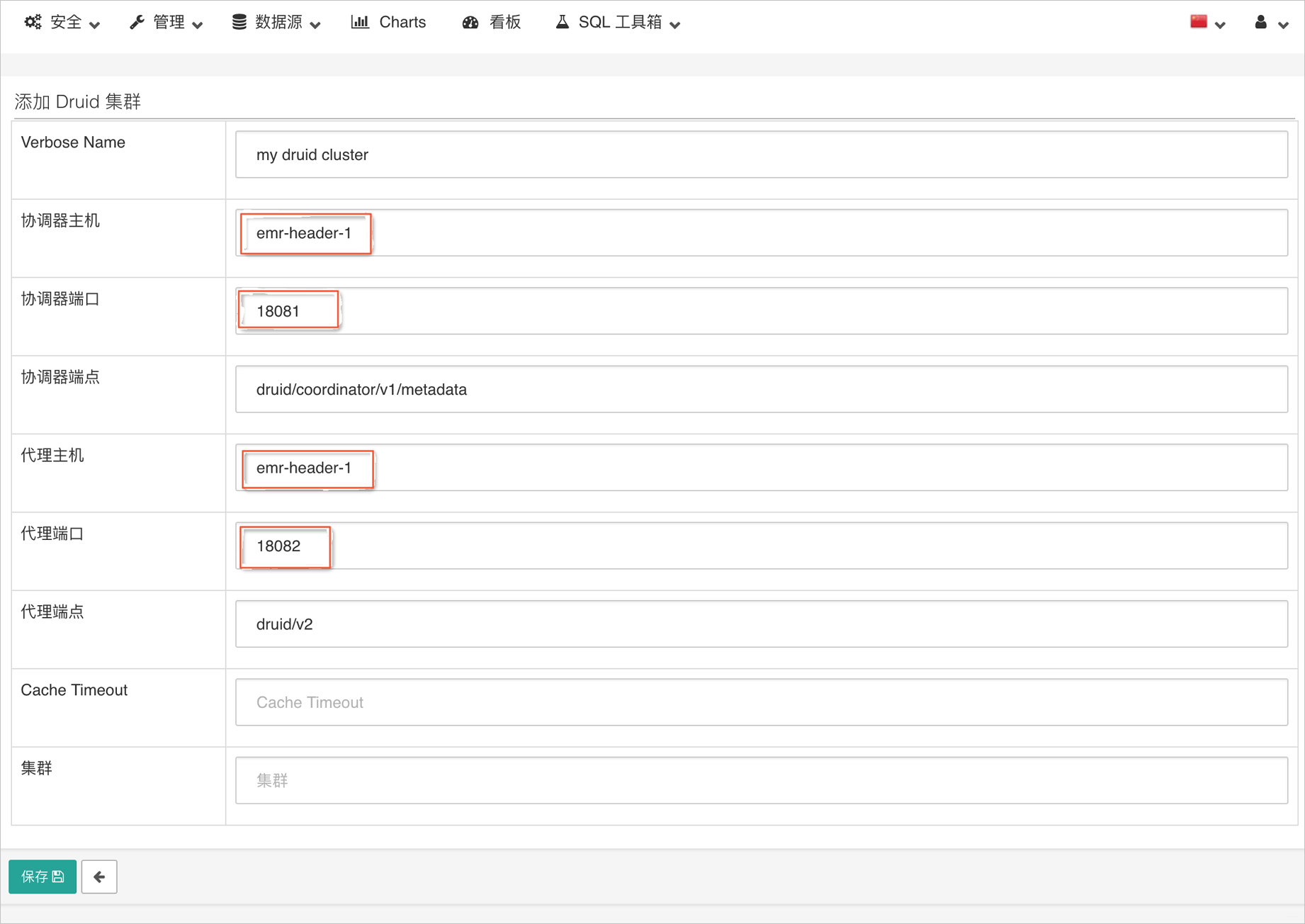Click the 协调器主机 input field

(x=762, y=232)
